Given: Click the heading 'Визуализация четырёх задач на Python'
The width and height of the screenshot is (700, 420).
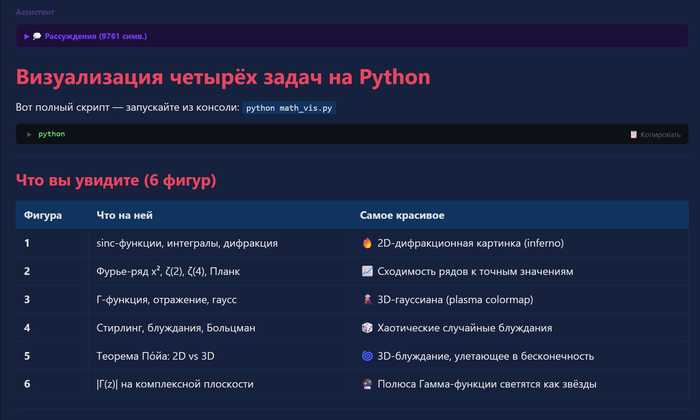Looking at the screenshot, I should pos(223,77).
